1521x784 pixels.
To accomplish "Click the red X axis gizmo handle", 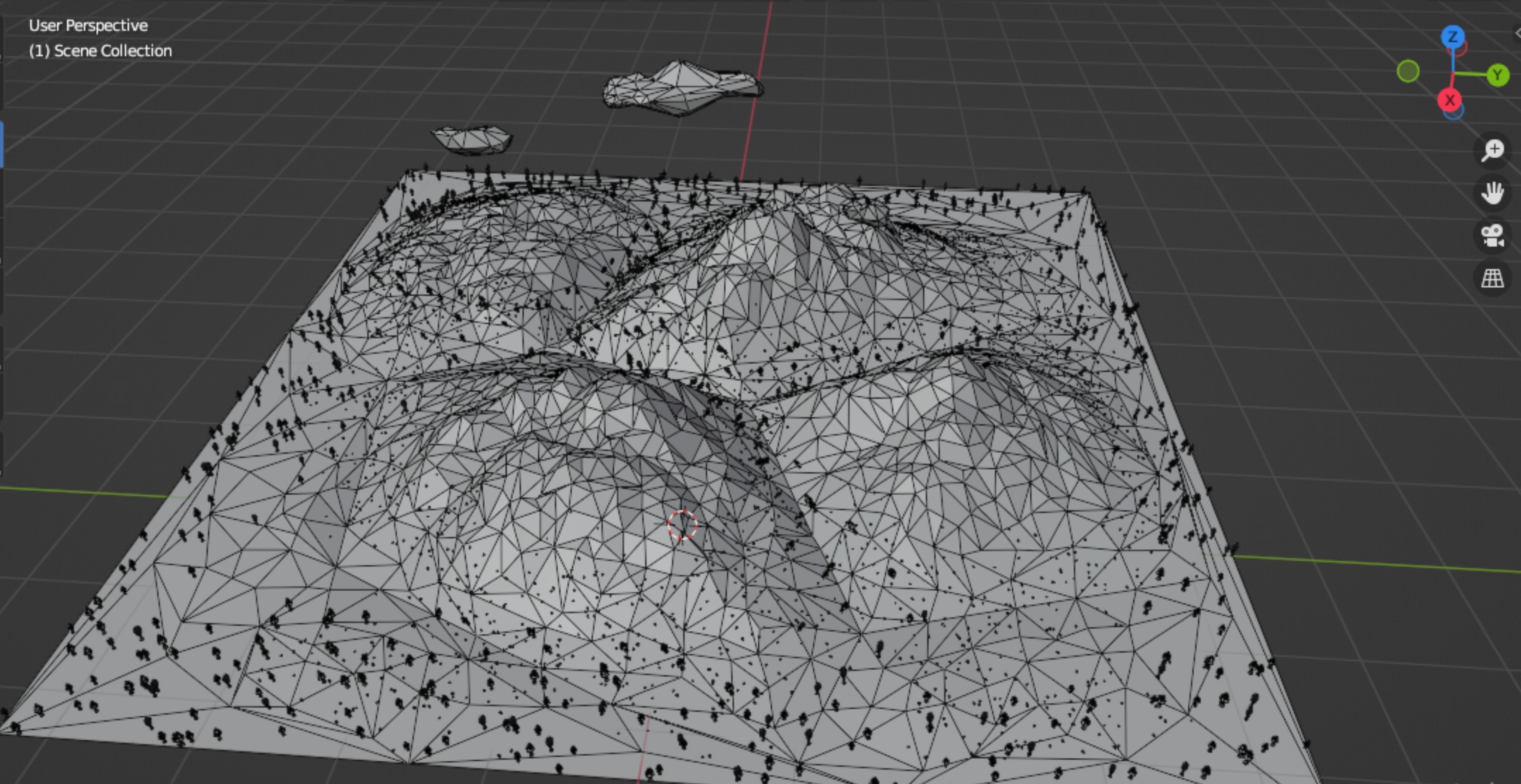I will pos(1450,100).
